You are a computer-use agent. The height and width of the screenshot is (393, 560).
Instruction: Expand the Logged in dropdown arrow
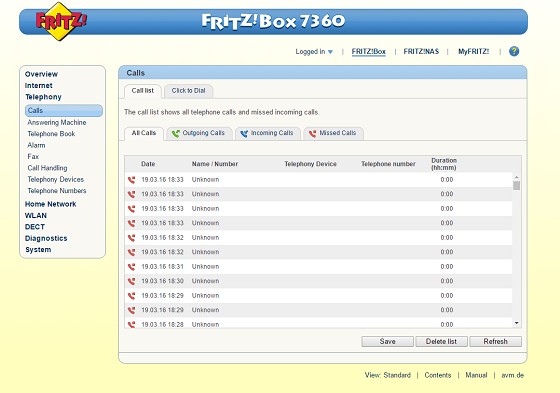(330, 52)
